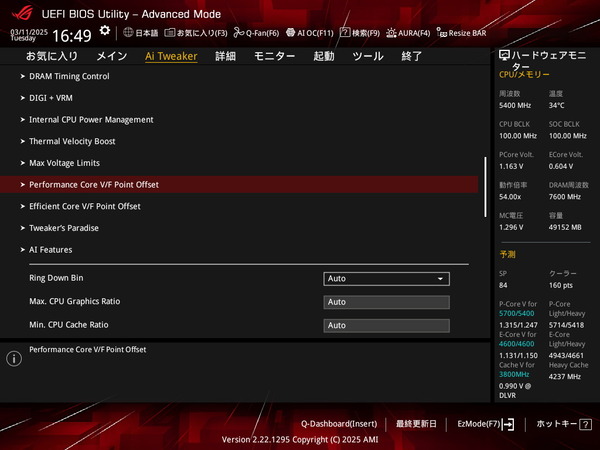The height and width of the screenshot is (450, 600).
Task: Switch to the お気に入り tab
Action: (52, 56)
